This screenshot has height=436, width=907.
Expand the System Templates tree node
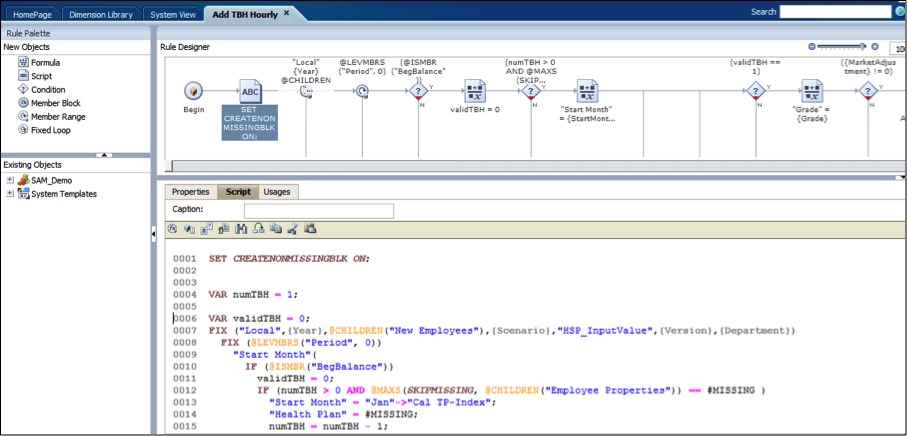click(10, 194)
